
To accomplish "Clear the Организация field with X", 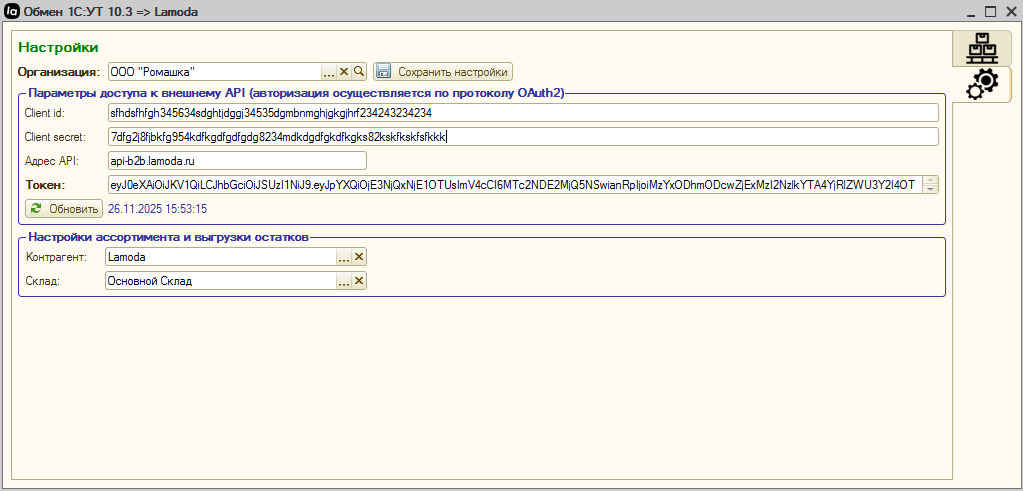I will [344, 71].
